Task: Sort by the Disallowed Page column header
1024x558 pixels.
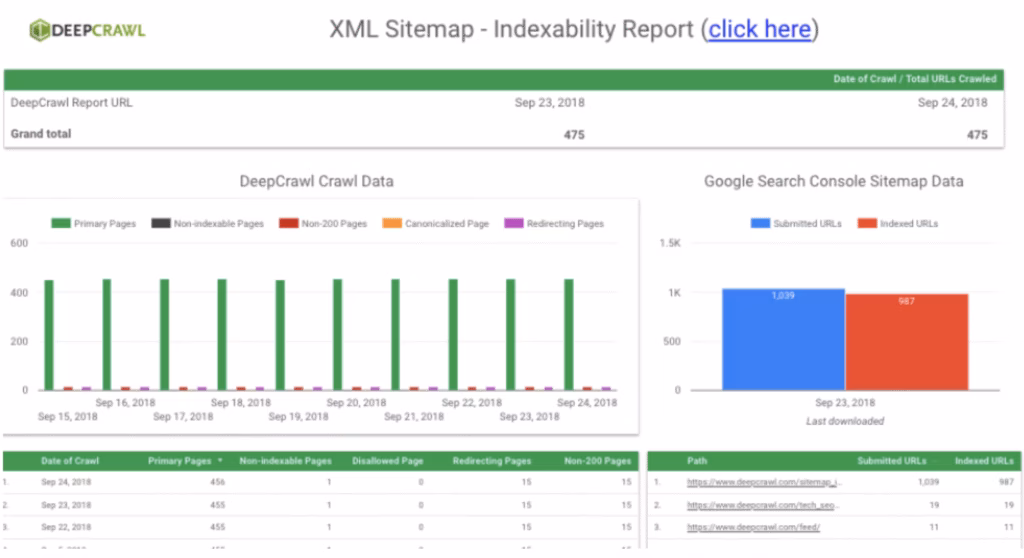Action: (387, 461)
